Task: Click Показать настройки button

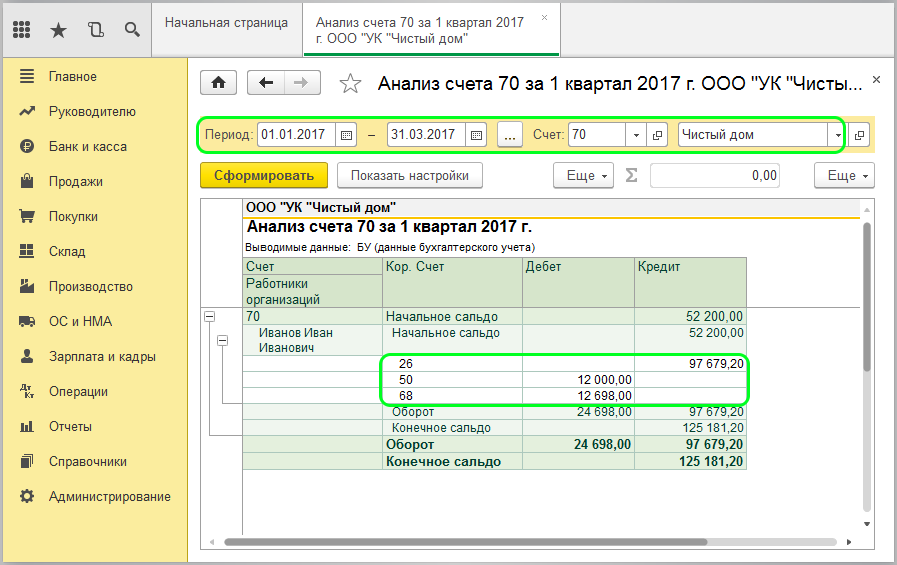Action: 410,176
